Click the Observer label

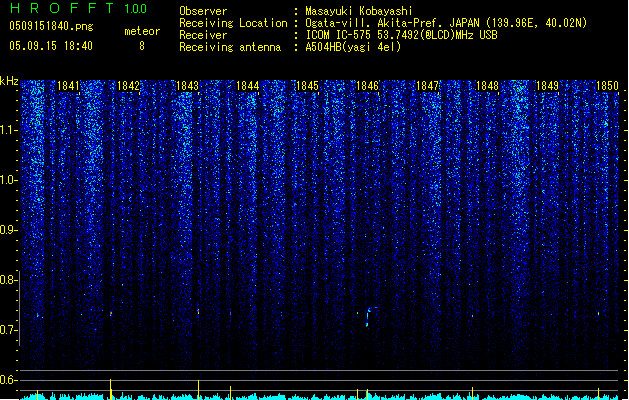click(203, 11)
